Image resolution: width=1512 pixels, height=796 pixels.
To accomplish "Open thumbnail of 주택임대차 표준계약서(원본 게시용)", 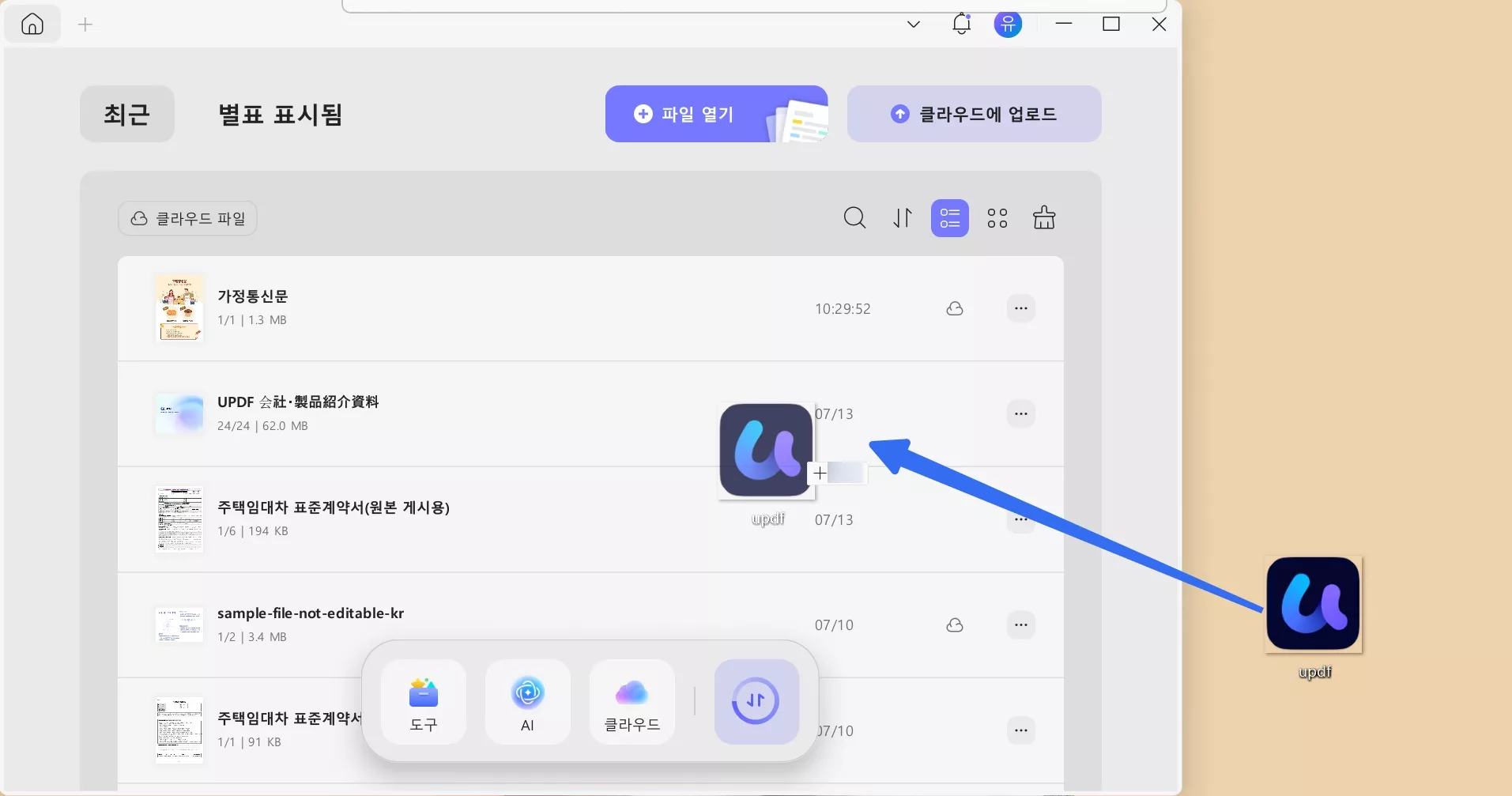I will pos(179,519).
